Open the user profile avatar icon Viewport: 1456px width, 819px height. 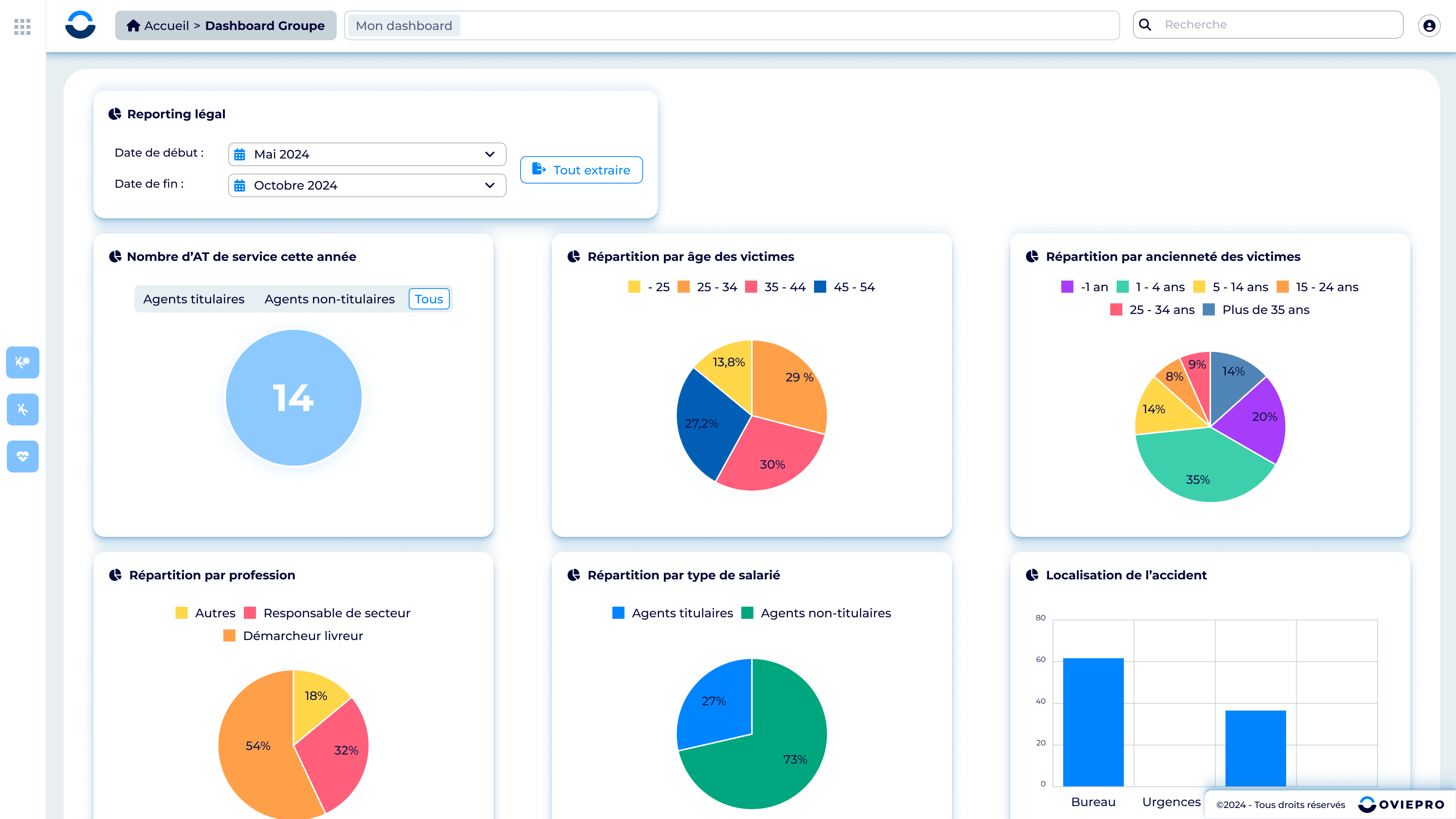[x=1429, y=25]
